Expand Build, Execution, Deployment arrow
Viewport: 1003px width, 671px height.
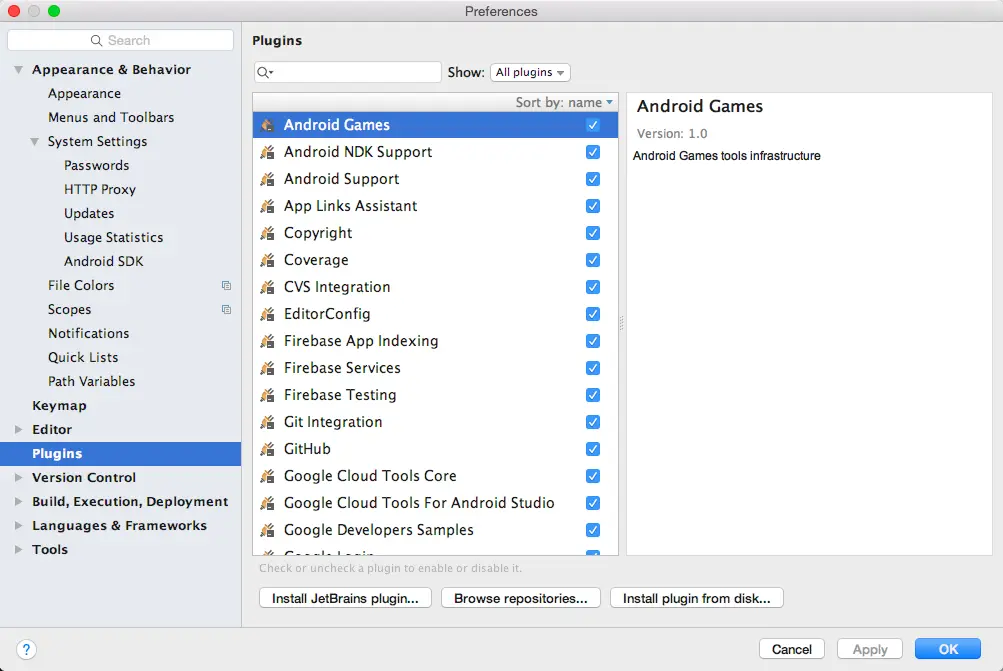click(19, 501)
